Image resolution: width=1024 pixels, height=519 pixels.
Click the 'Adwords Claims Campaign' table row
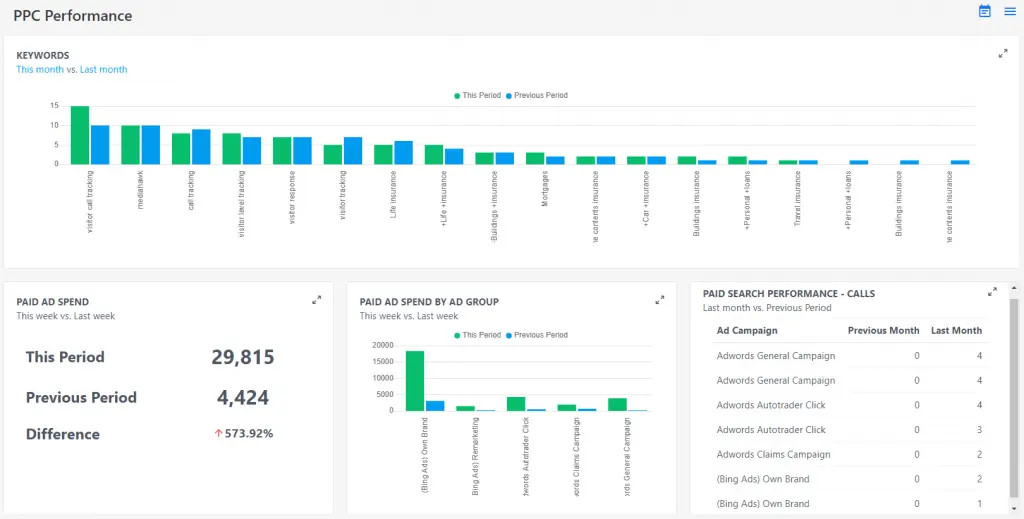coord(849,454)
